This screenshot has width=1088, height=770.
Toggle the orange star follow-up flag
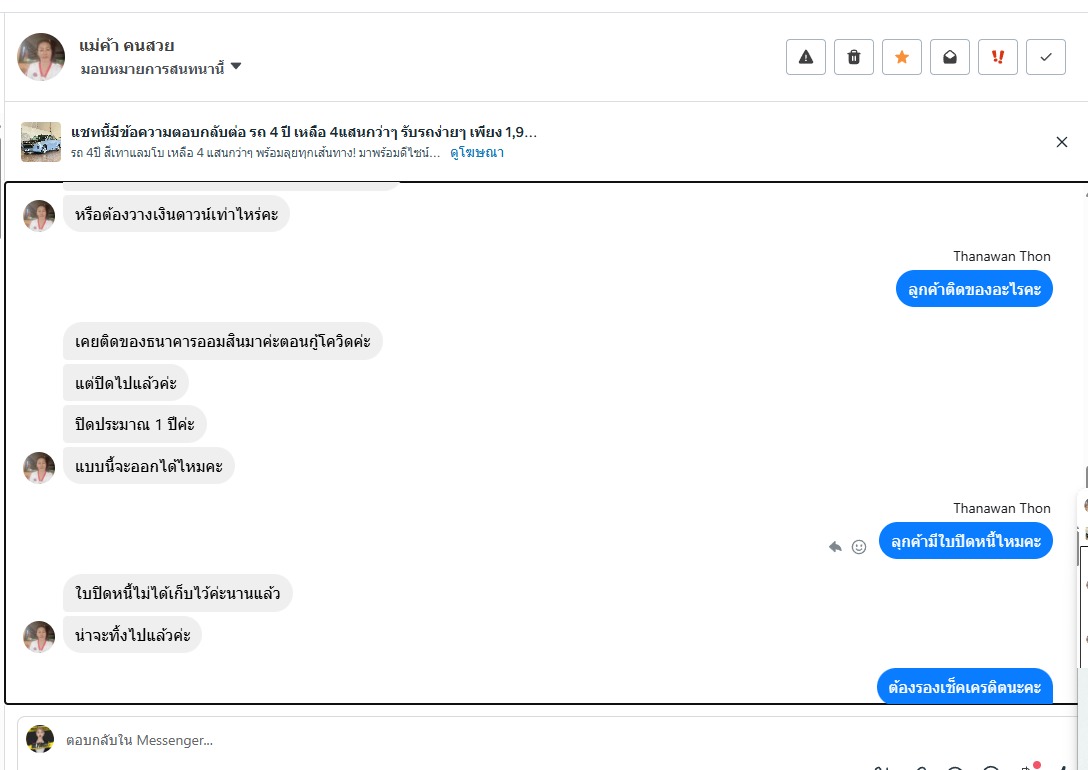tap(902, 57)
